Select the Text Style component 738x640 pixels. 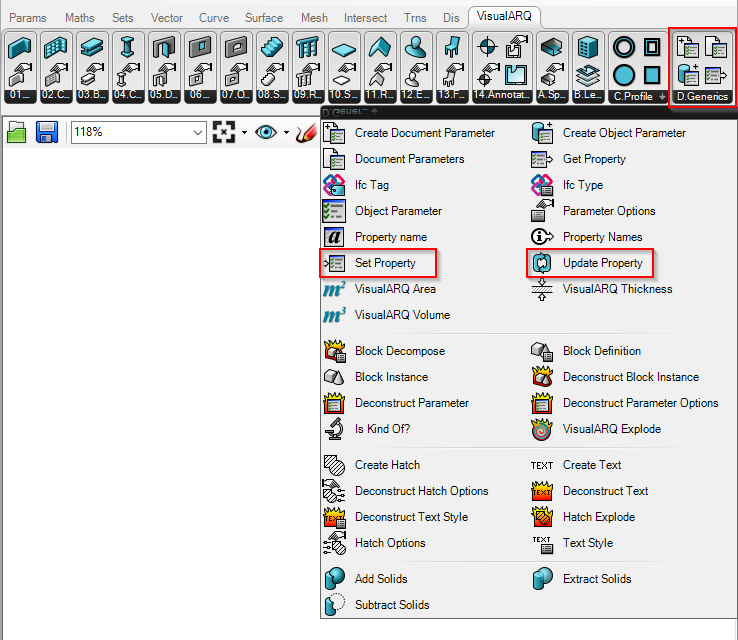pyautogui.click(x=572, y=543)
